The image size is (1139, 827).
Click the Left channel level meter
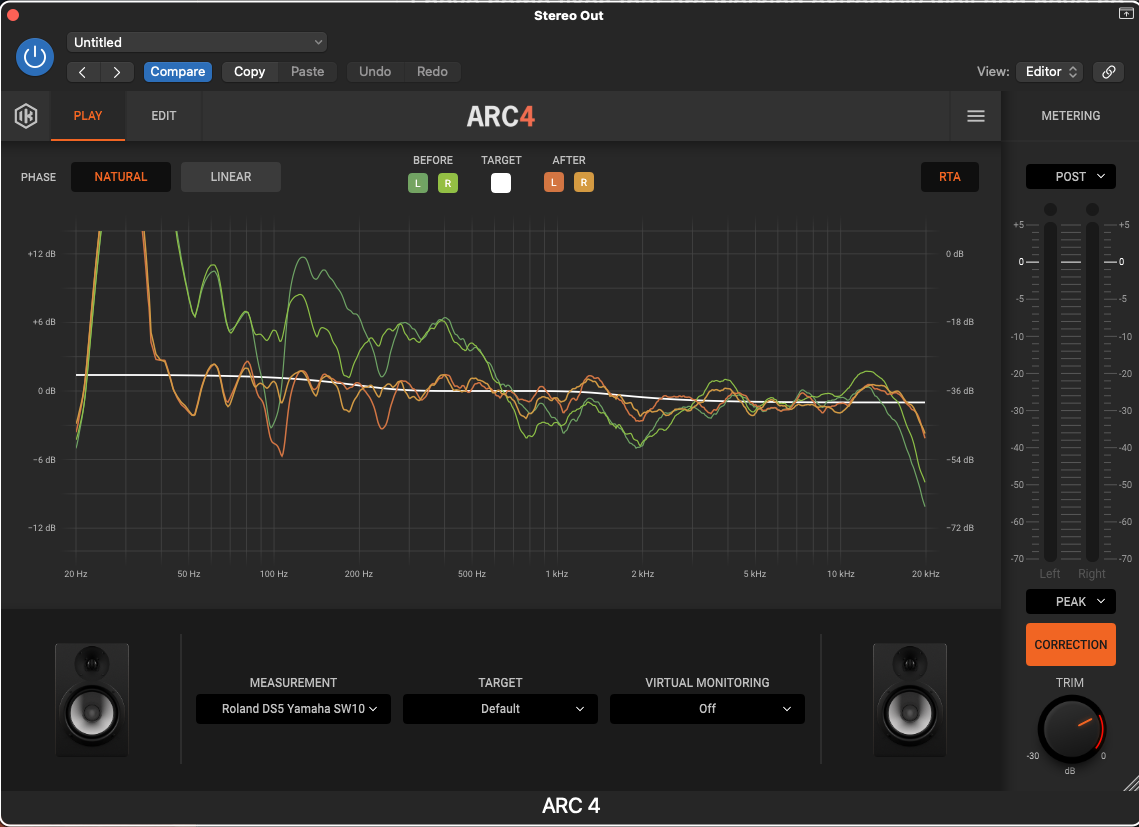(1050, 391)
